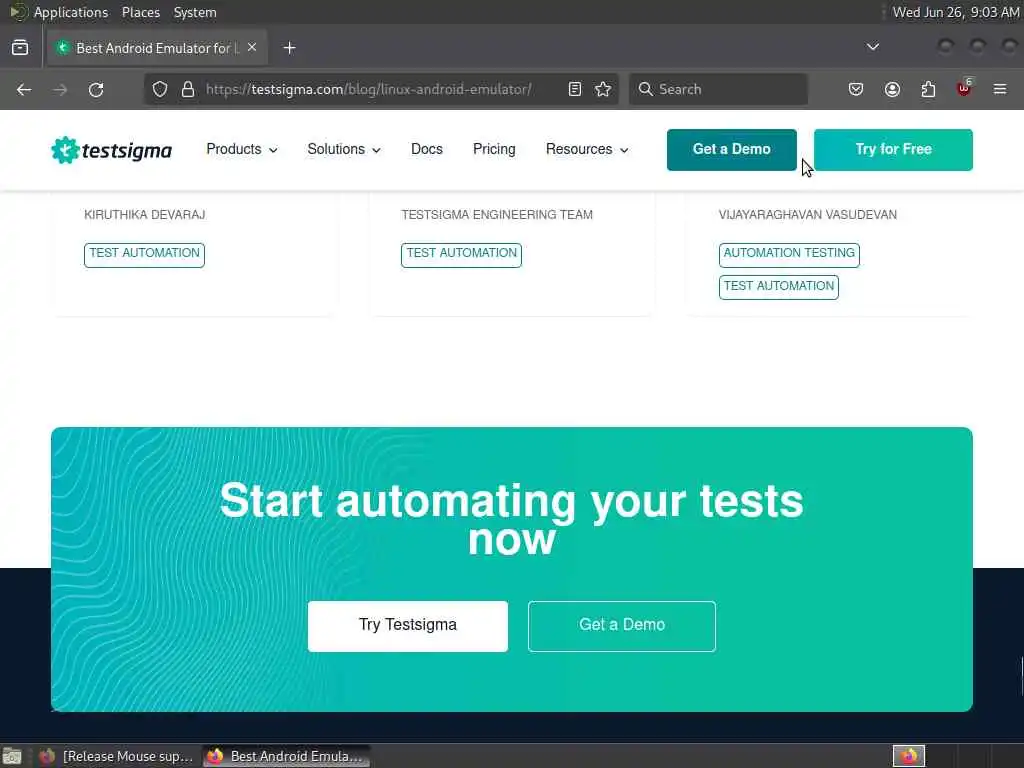Open the tracking protection shield icon

(x=160, y=89)
